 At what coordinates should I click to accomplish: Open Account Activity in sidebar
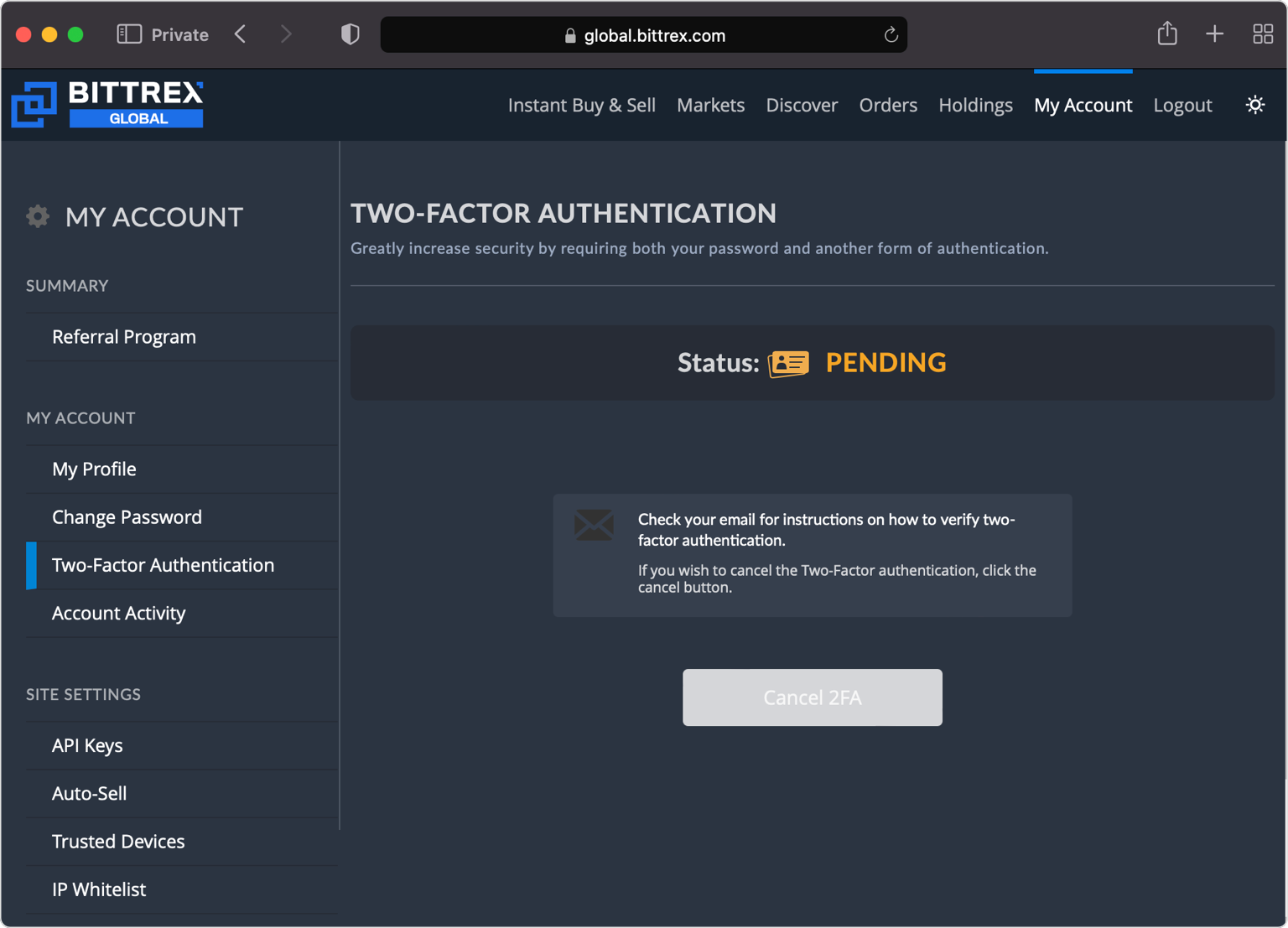(183, 614)
